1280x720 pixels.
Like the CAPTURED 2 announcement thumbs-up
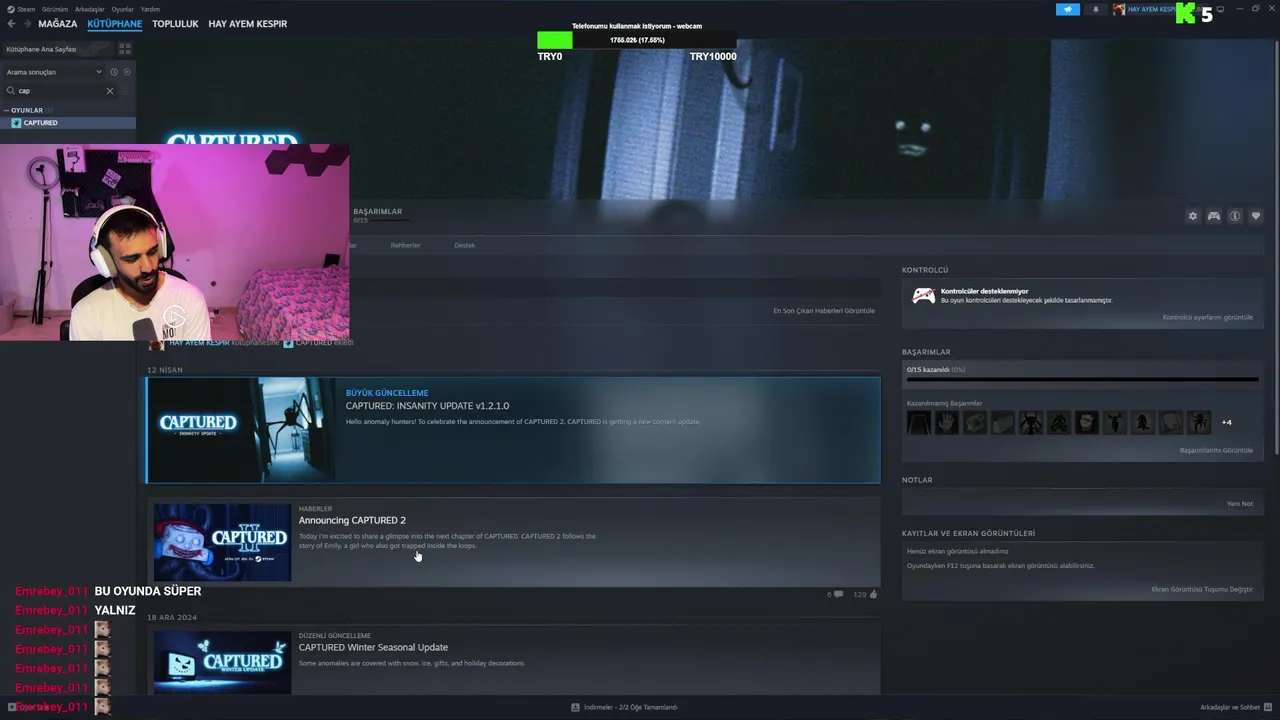[x=865, y=594]
